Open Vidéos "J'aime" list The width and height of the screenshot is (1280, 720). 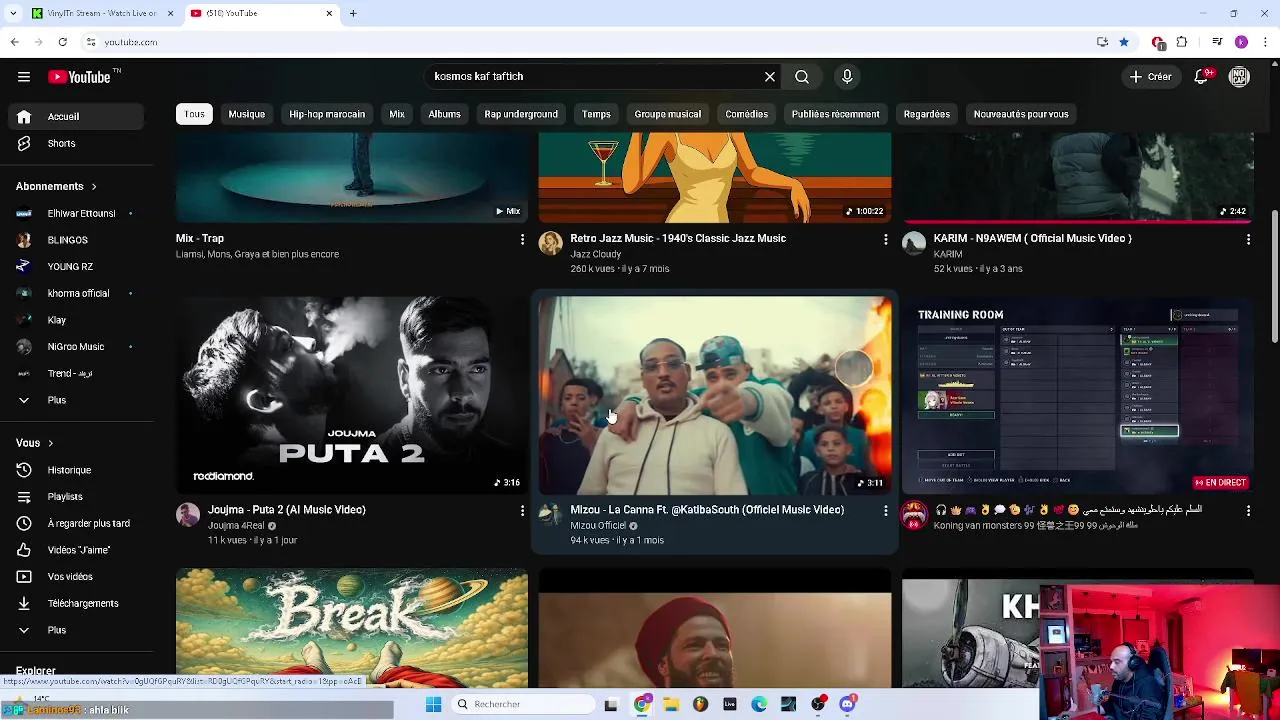coord(78,550)
